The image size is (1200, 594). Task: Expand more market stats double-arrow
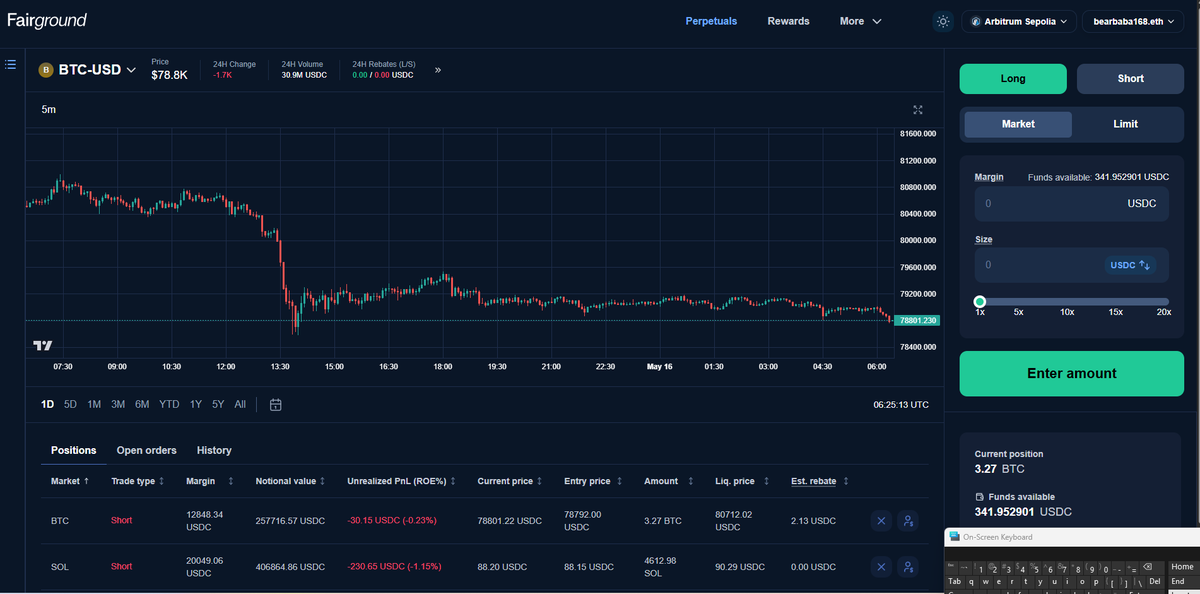point(438,69)
